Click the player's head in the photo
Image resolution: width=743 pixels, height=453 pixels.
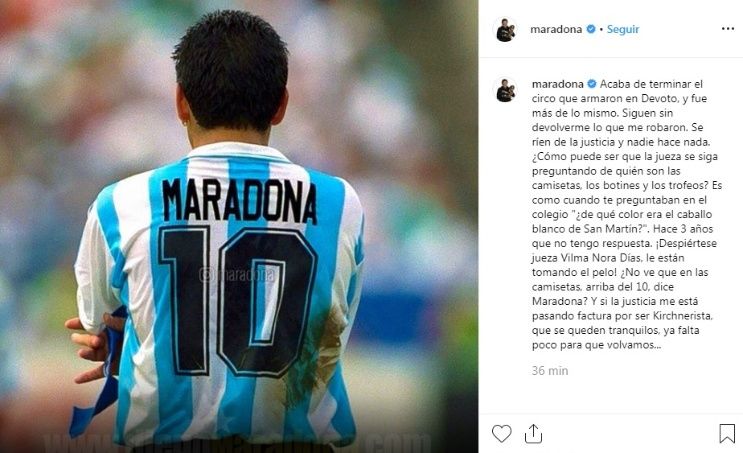click(232, 71)
